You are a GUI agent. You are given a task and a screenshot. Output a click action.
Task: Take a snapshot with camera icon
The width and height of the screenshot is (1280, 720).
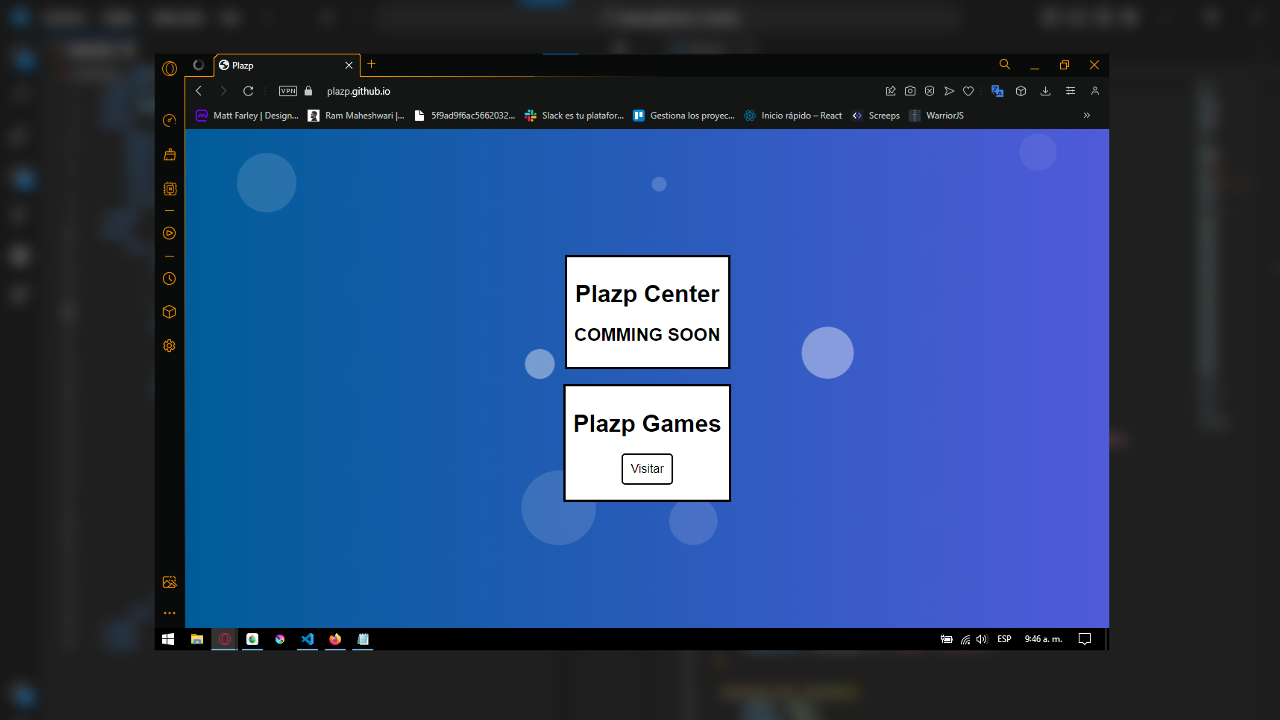tap(910, 91)
